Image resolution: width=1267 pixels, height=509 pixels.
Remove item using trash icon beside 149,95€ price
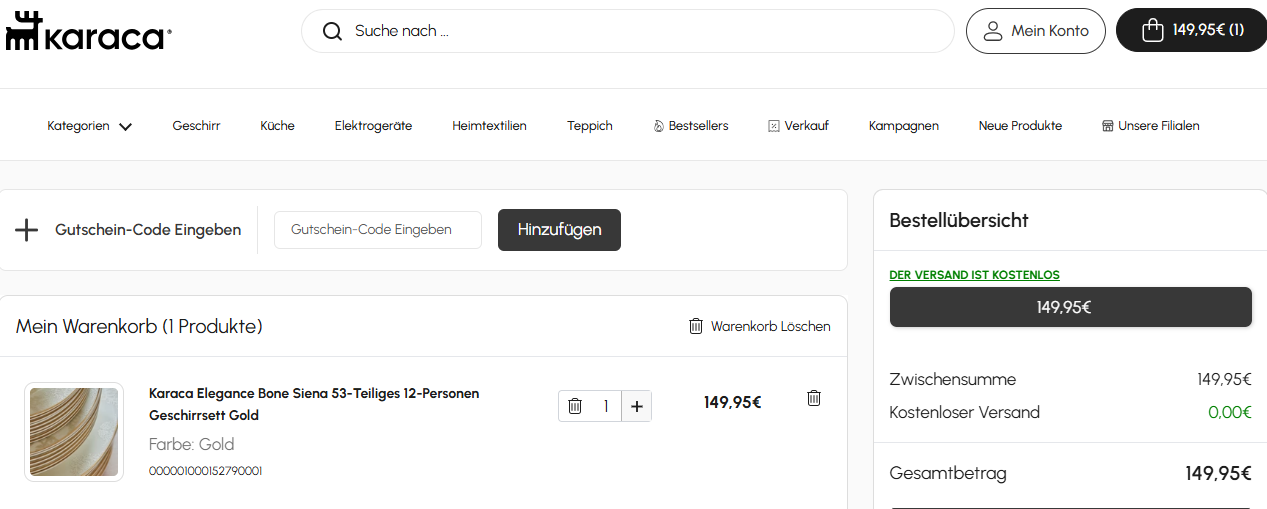[814, 398]
